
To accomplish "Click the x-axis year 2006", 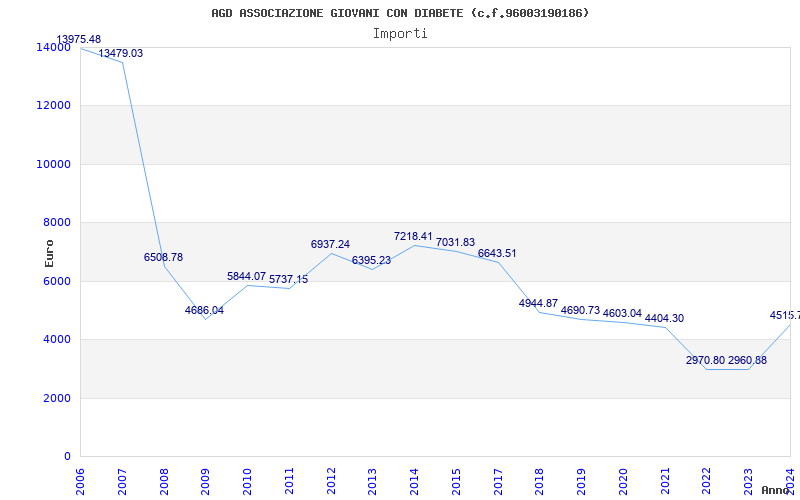I will coord(81,481).
